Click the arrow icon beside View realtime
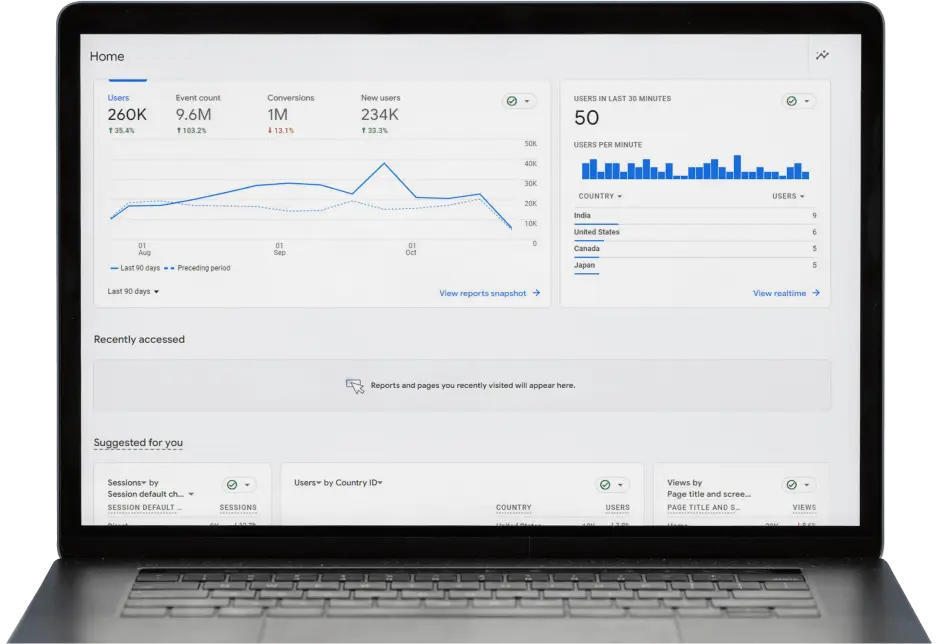This screenshot has height=644, width=951. pyautogui.click(x=816, y=293)
